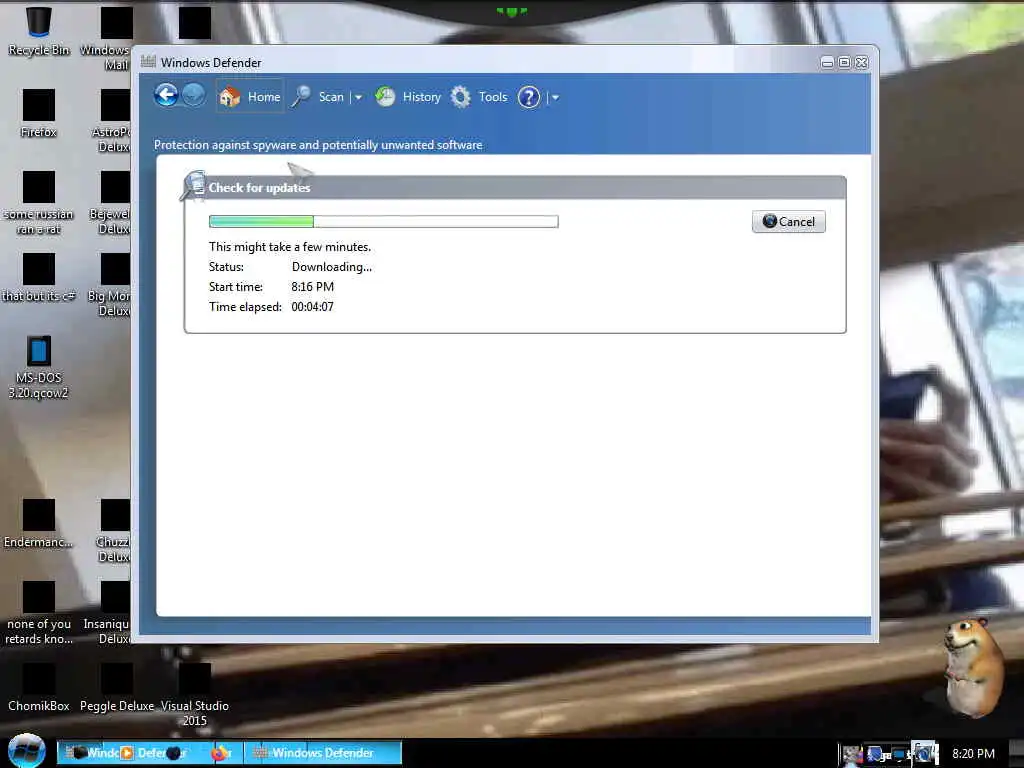Select the Peggle Deluxe desktop icon
Screen dimensions: 1024x768
tap(117, 688)
